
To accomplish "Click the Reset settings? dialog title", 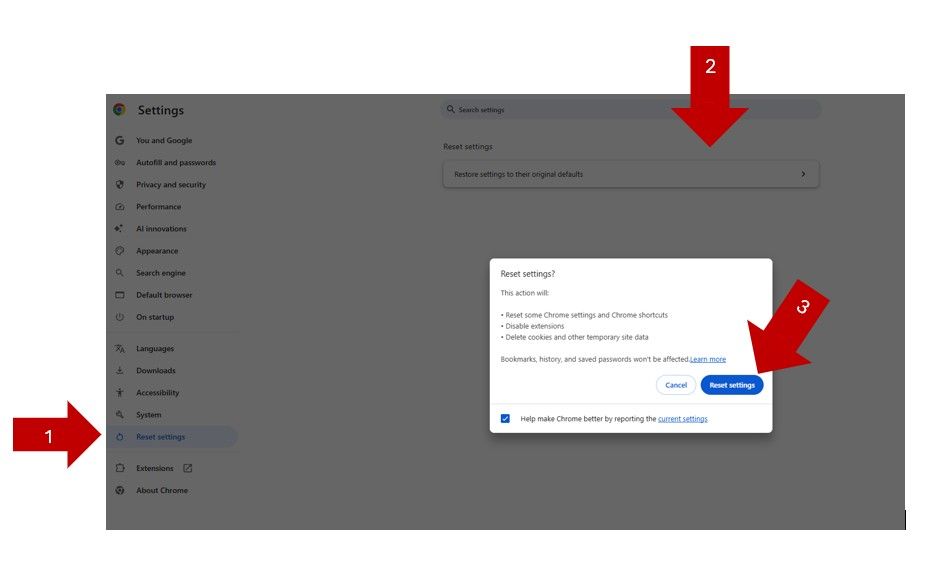I will pos(527,274).
